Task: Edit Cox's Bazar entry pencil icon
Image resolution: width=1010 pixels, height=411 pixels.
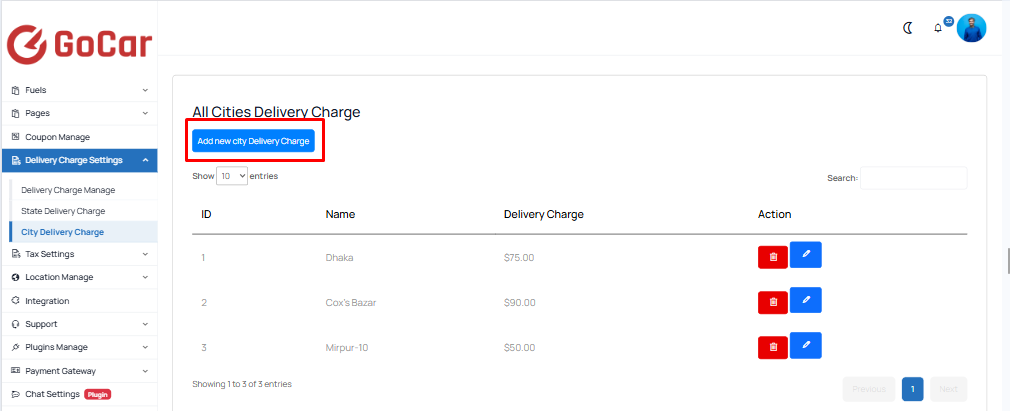Action: coord(806,300)
